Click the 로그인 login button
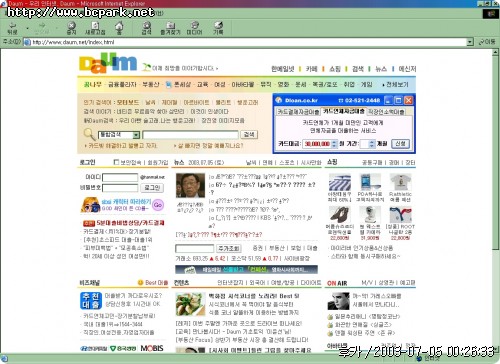The height and width of the screenshot is (364, 500). pyautogui.click(x=152, y=188)
